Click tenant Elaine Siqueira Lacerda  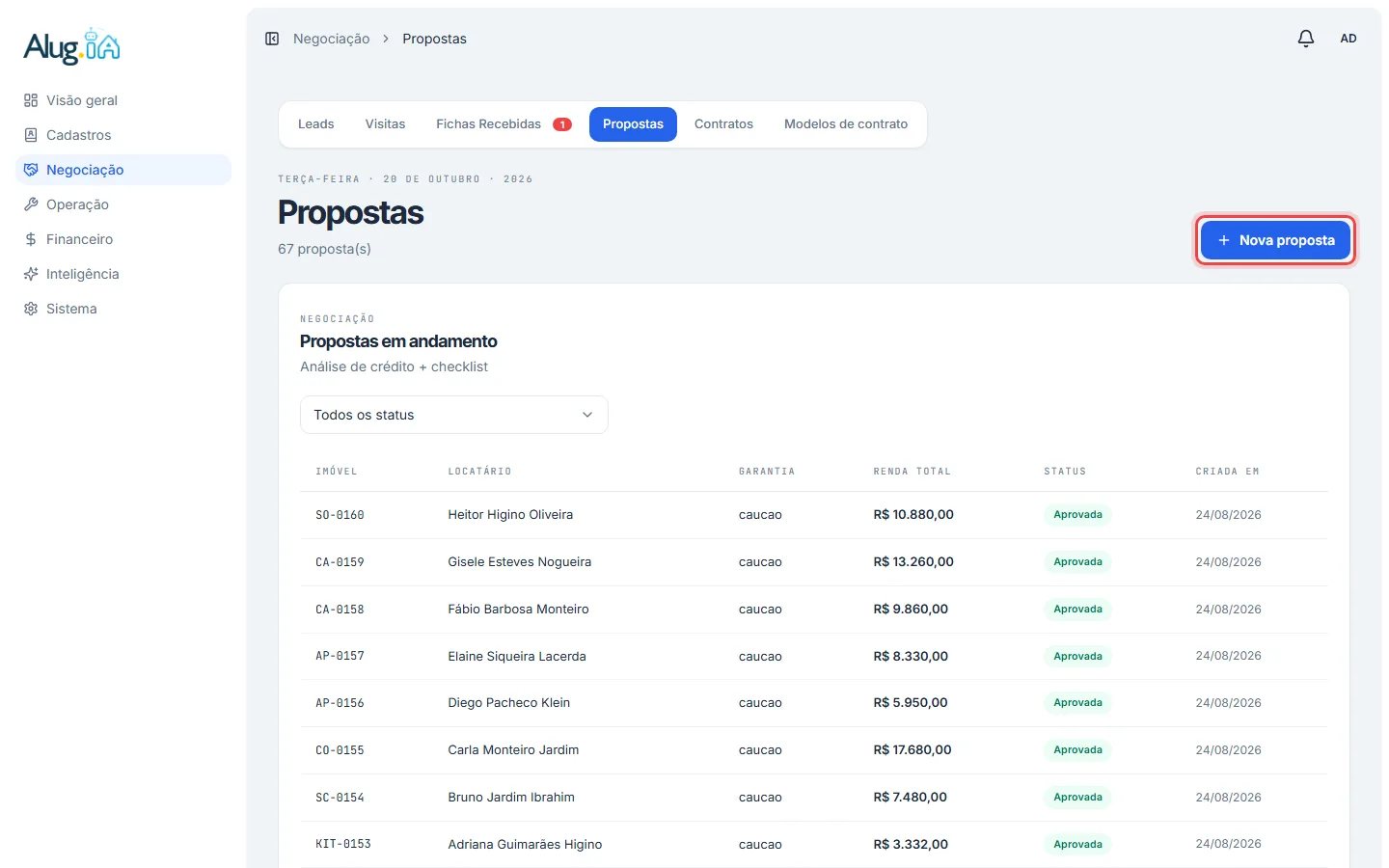(x=517, y=657)
